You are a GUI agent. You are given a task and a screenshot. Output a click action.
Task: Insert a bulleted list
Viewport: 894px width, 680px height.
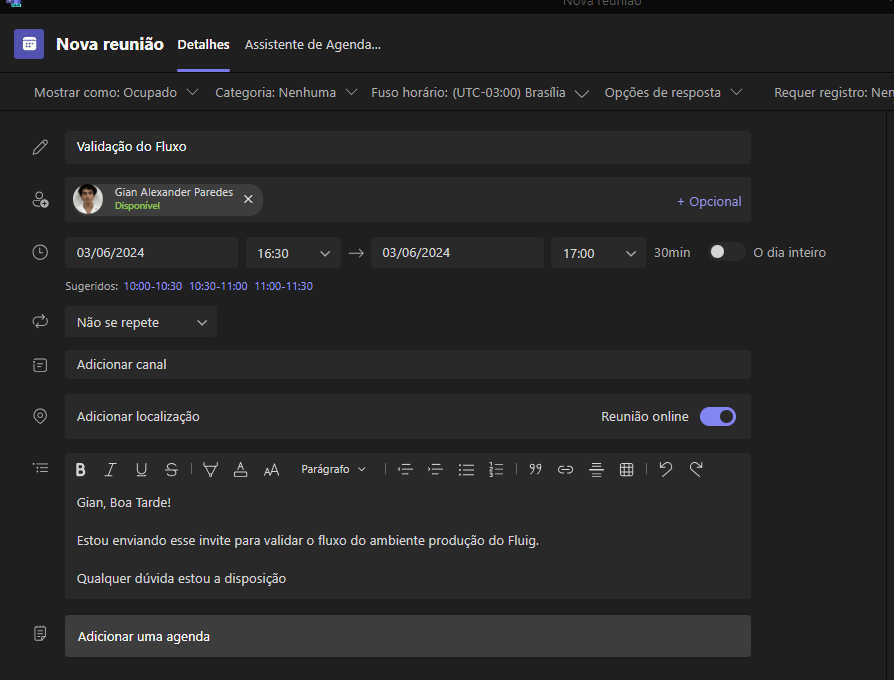(466, 470)
